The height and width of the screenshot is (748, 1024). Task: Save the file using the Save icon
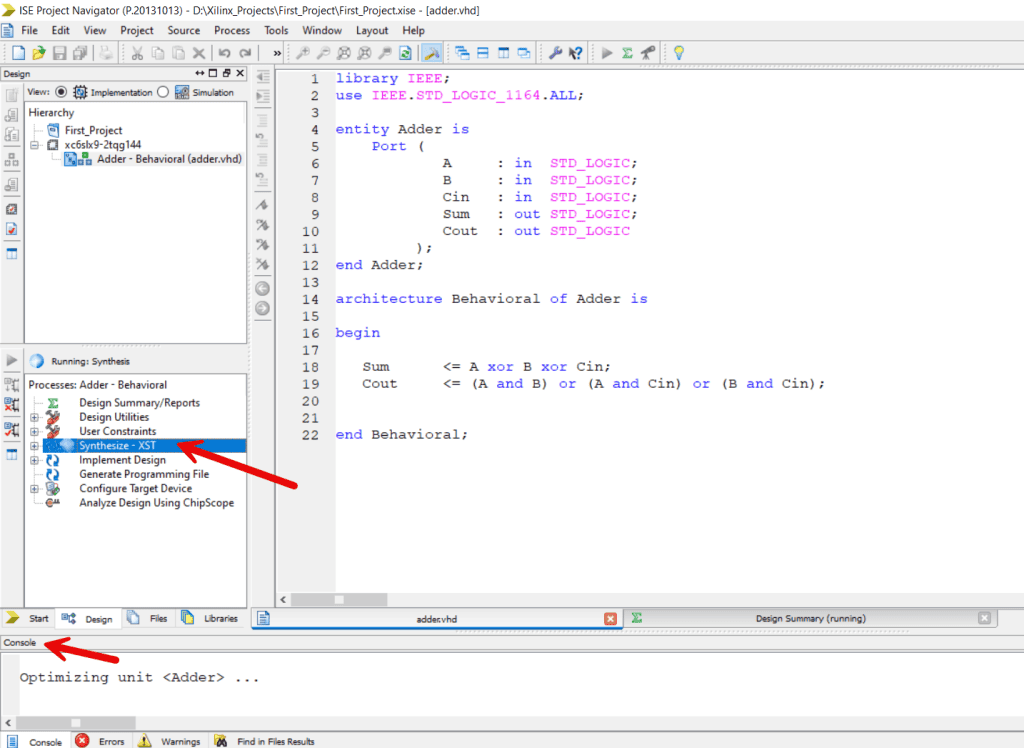click(60, 53)
